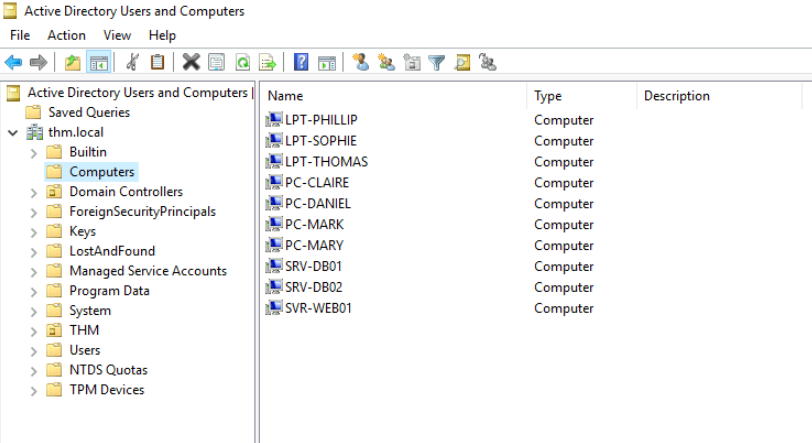Select ForeignSecurityPrincipals label in tree

pos(142,211)
